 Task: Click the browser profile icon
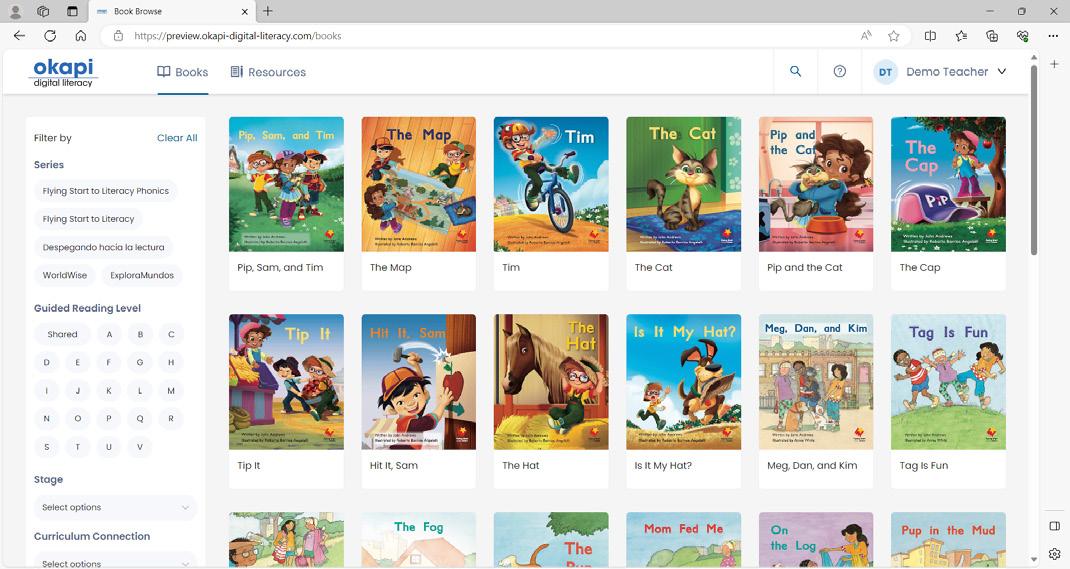click(x=14, y=11)
